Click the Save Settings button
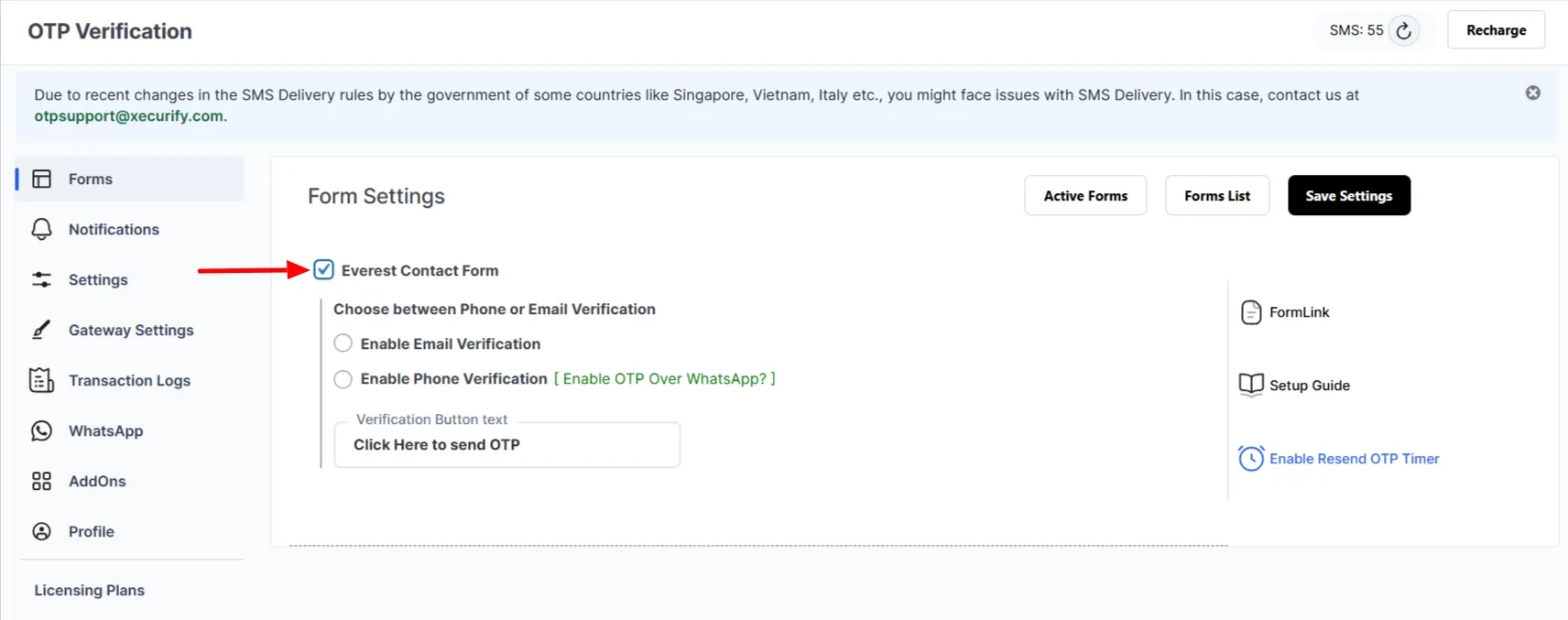Viewport: 1568px width, 620px height. (x=1348, y=195)
